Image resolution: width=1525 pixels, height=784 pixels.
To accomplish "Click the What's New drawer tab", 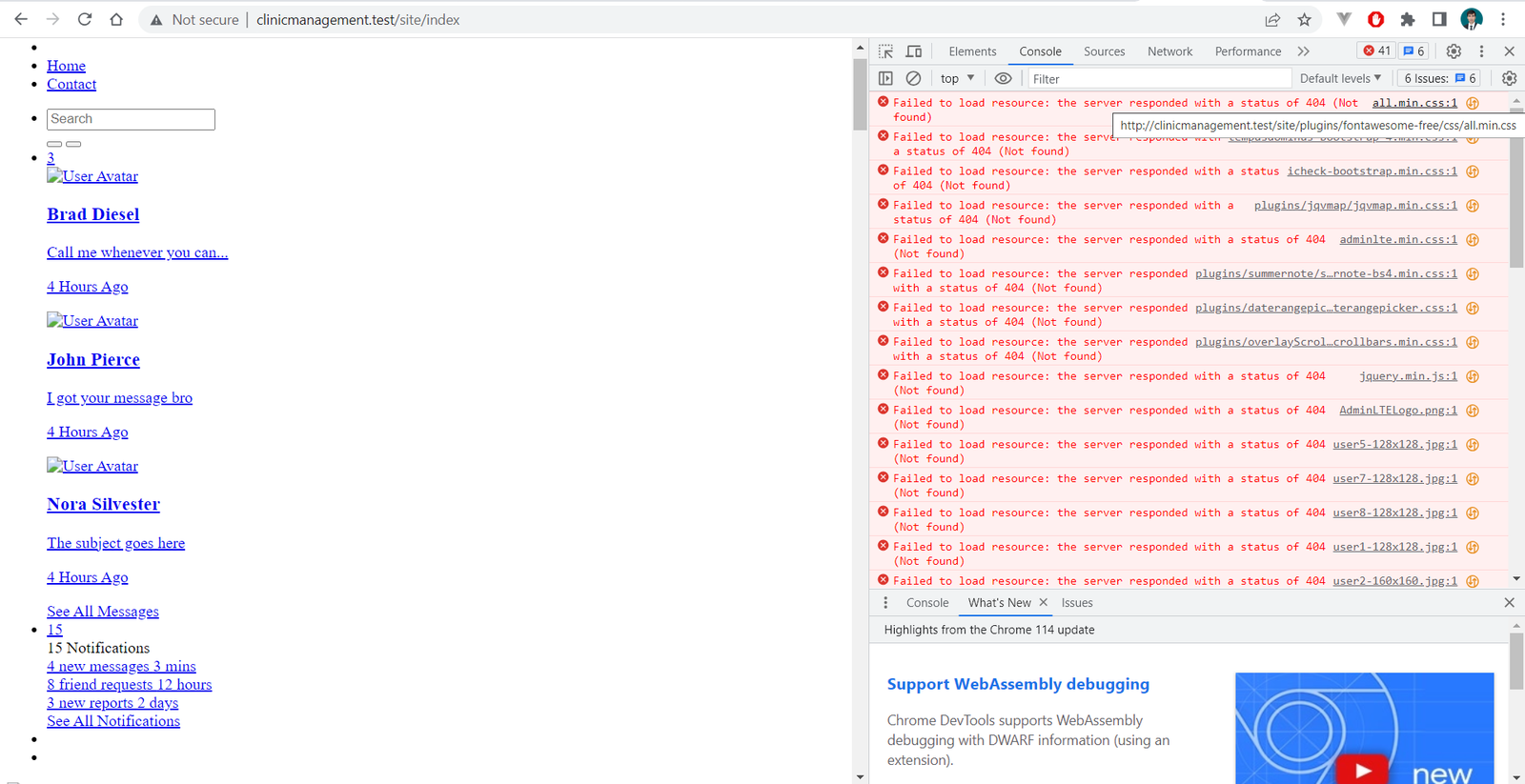I will click(x=999, y=602).
